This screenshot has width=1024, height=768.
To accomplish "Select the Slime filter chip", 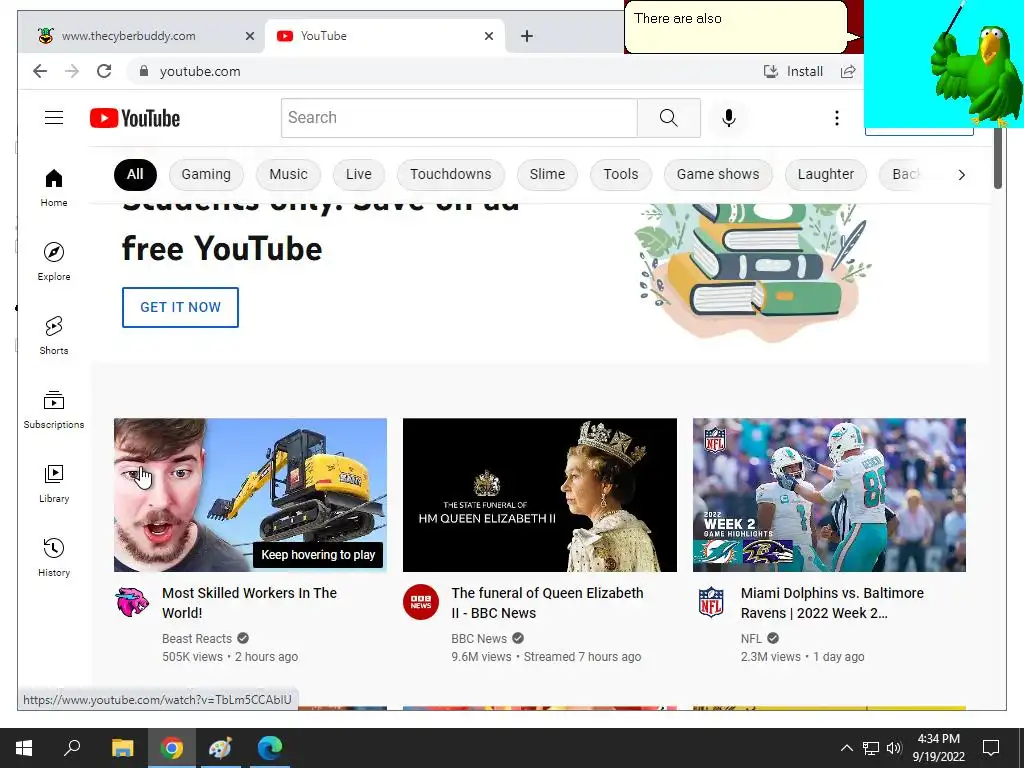I will (547, 174).
